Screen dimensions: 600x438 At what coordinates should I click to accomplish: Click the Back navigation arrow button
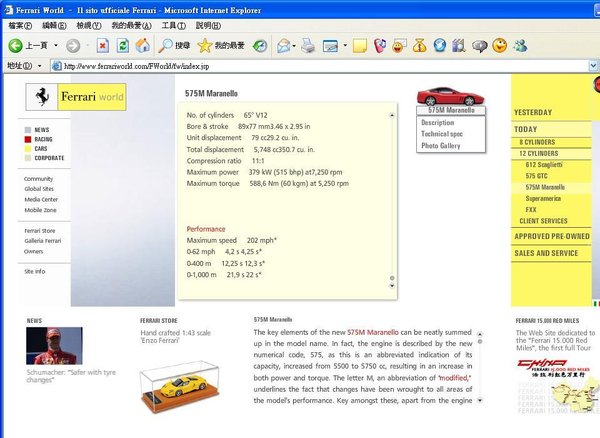pos(17,46)
